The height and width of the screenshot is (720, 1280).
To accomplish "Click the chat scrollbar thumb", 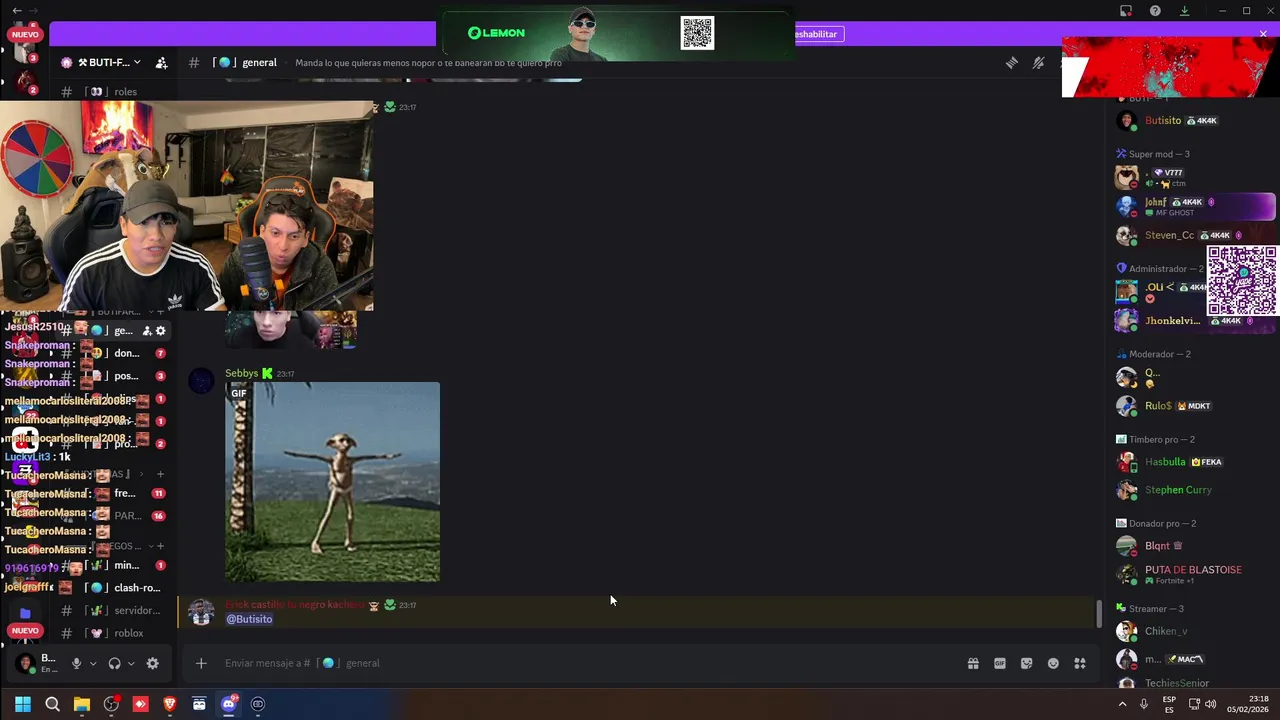I will (1099, 614).
